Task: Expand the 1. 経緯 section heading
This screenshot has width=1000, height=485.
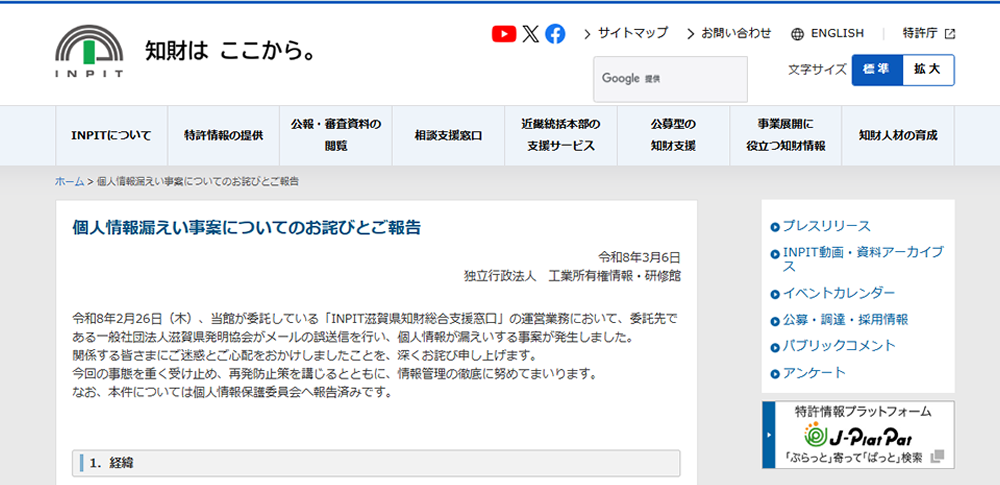Action: (376, 463)
